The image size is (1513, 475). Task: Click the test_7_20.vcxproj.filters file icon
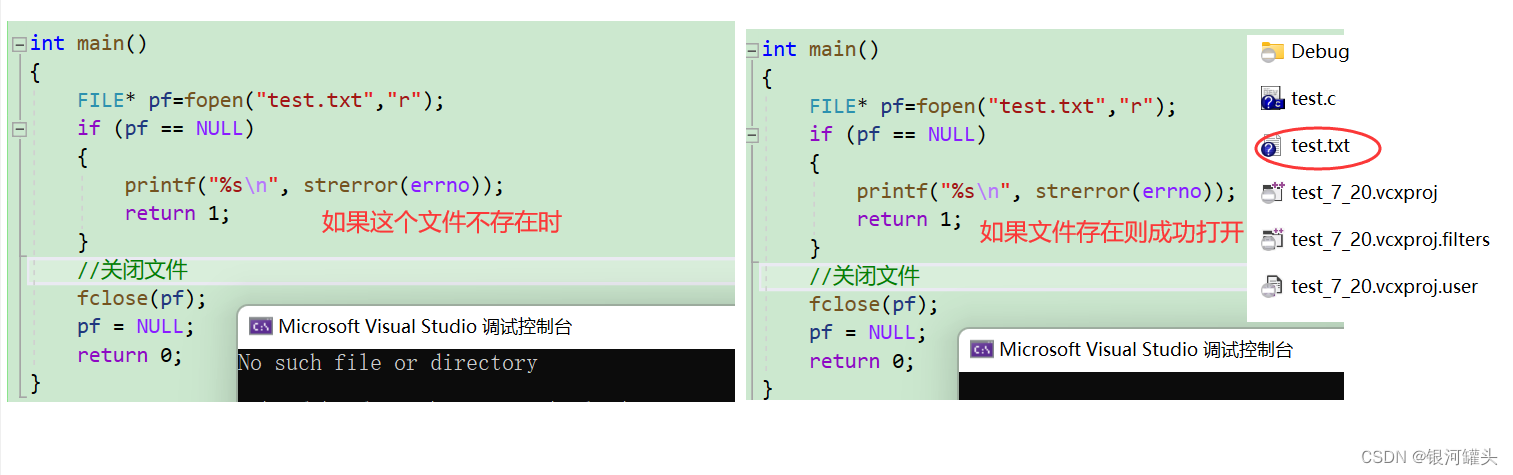pos(1272,240)
